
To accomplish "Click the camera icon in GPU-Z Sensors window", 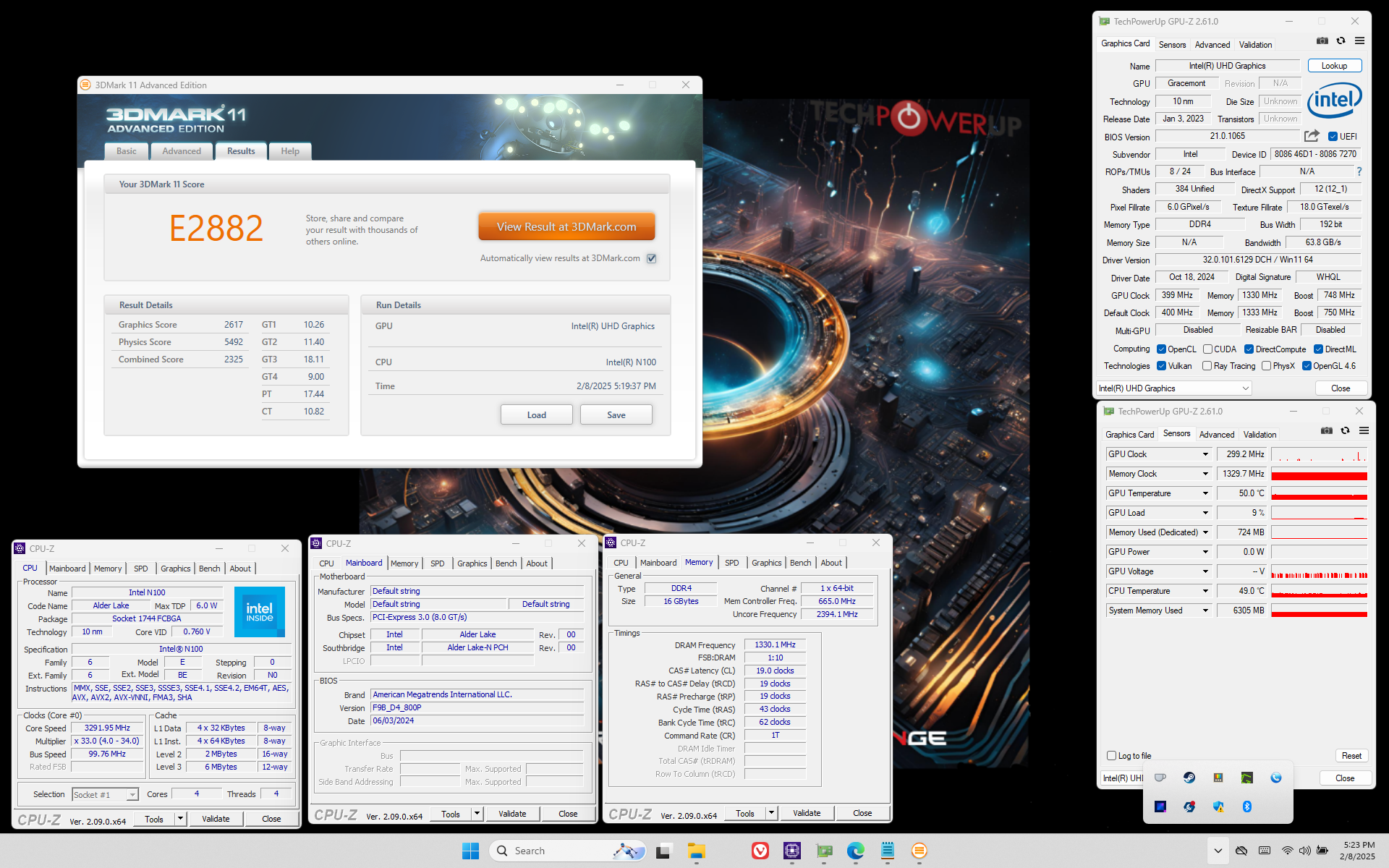I will pyautogui.click(x=1326, y=431).
